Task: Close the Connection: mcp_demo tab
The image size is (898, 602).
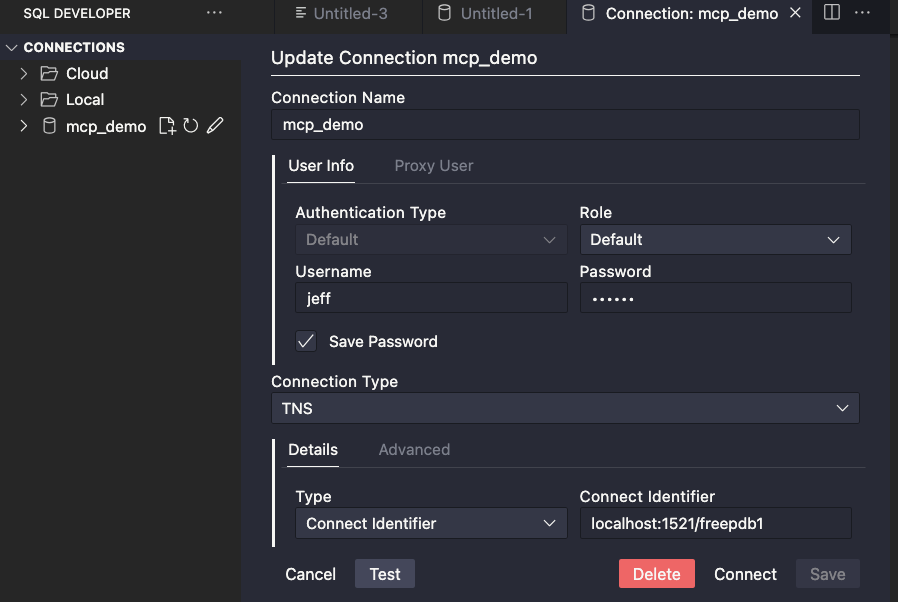Action: point(795,13)
